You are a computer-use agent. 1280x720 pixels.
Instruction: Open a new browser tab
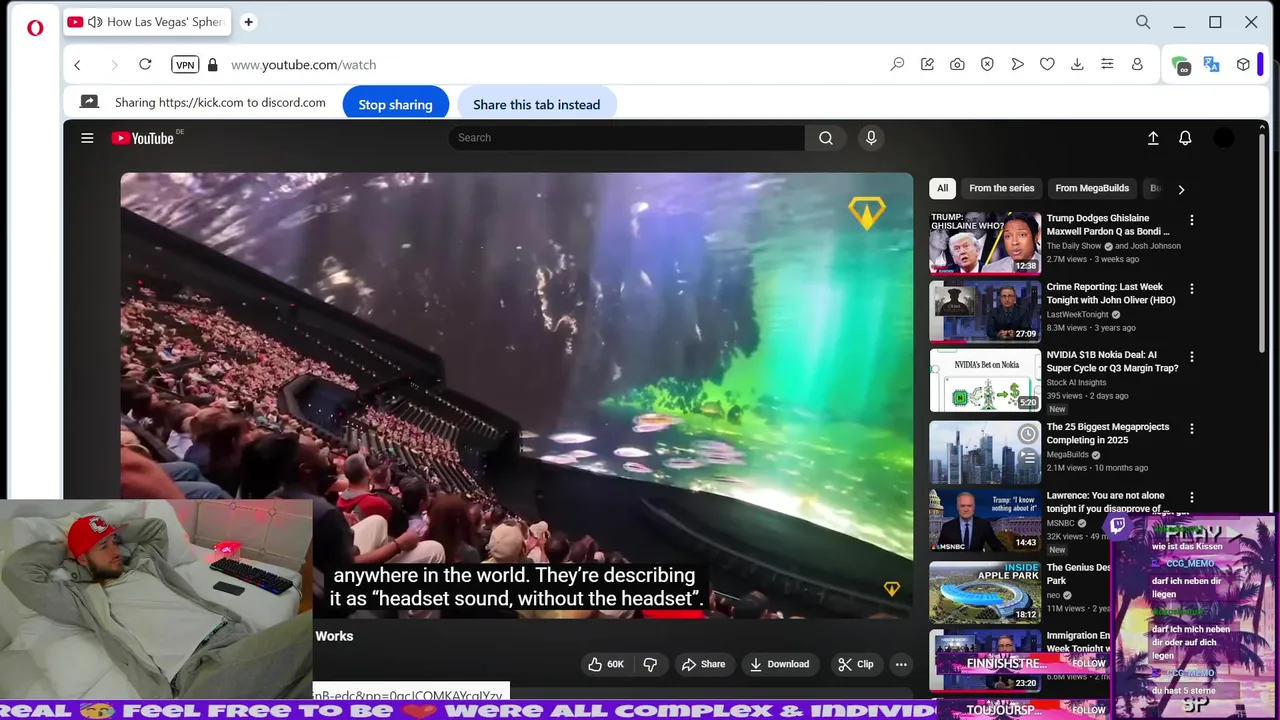[248, 22]
